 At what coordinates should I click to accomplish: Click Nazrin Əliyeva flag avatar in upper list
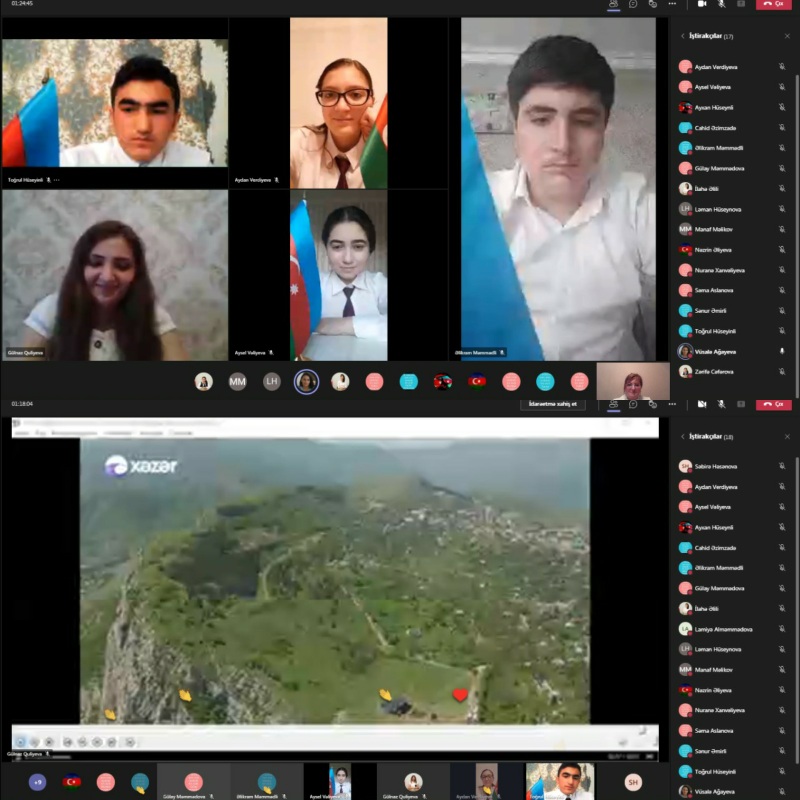point(685,249)
